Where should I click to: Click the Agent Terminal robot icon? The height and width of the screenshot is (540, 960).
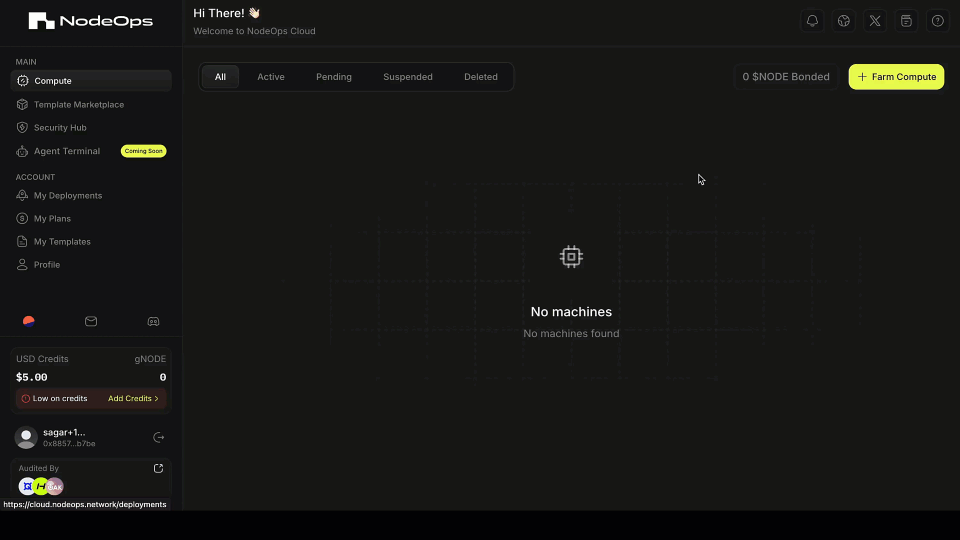click(x=22, y=151)
